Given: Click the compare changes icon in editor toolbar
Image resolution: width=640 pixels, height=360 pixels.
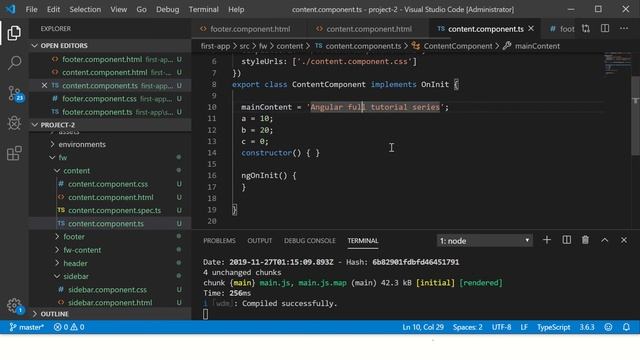Looking at the screenshot, I should [586, 29].
